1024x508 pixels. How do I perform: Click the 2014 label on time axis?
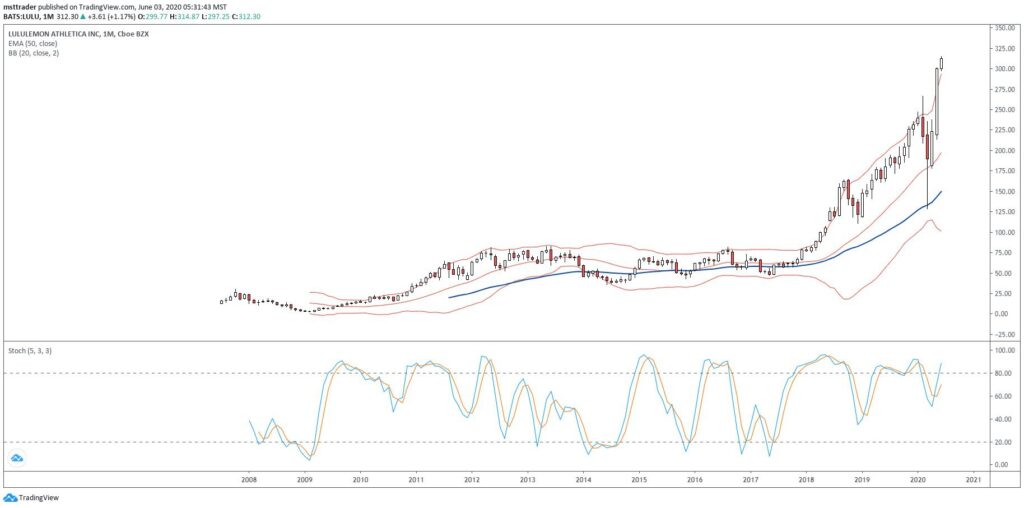[x=583, y=479]
